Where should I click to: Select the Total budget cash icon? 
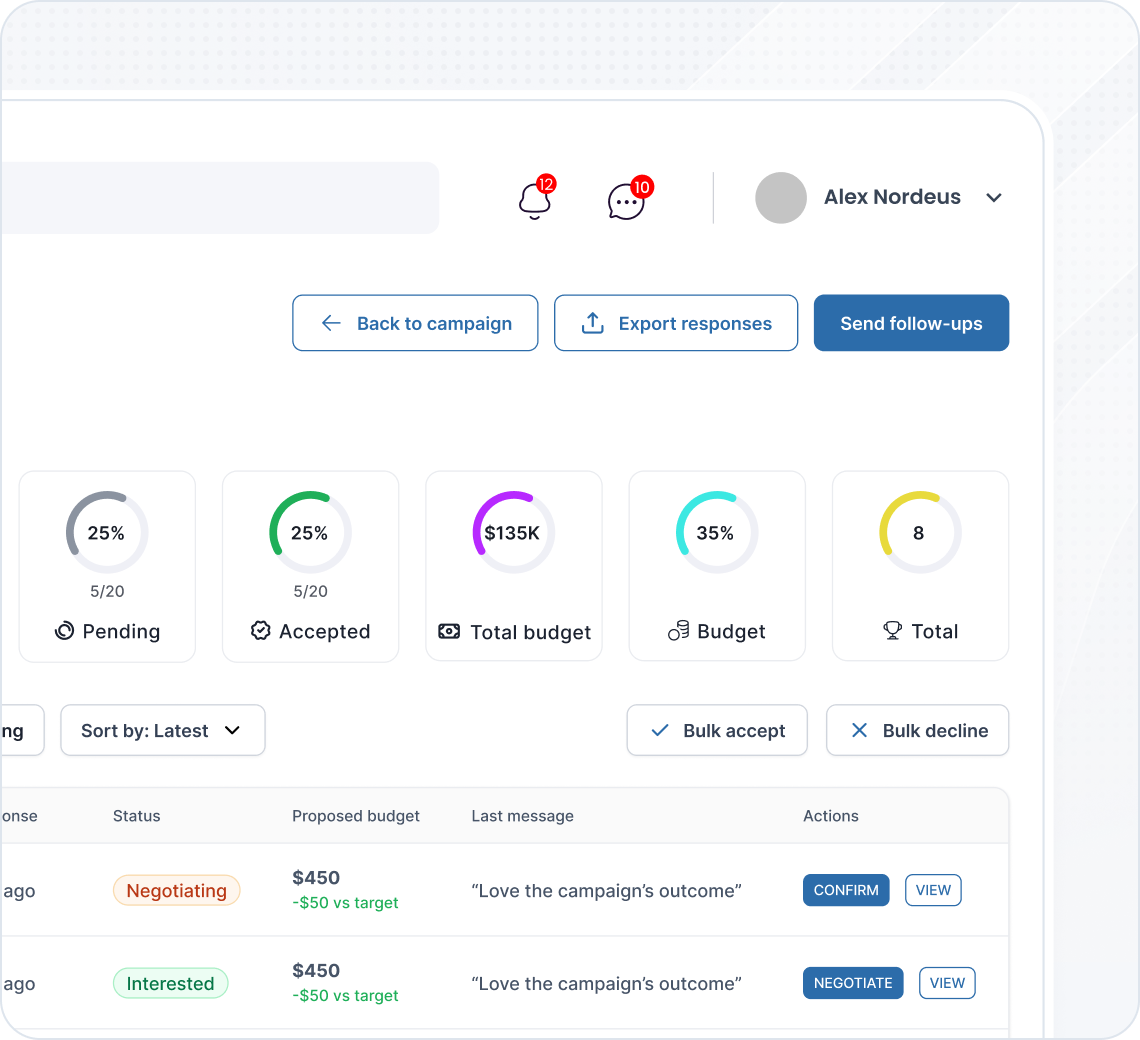pyautogui.click(x=450, y=631)
